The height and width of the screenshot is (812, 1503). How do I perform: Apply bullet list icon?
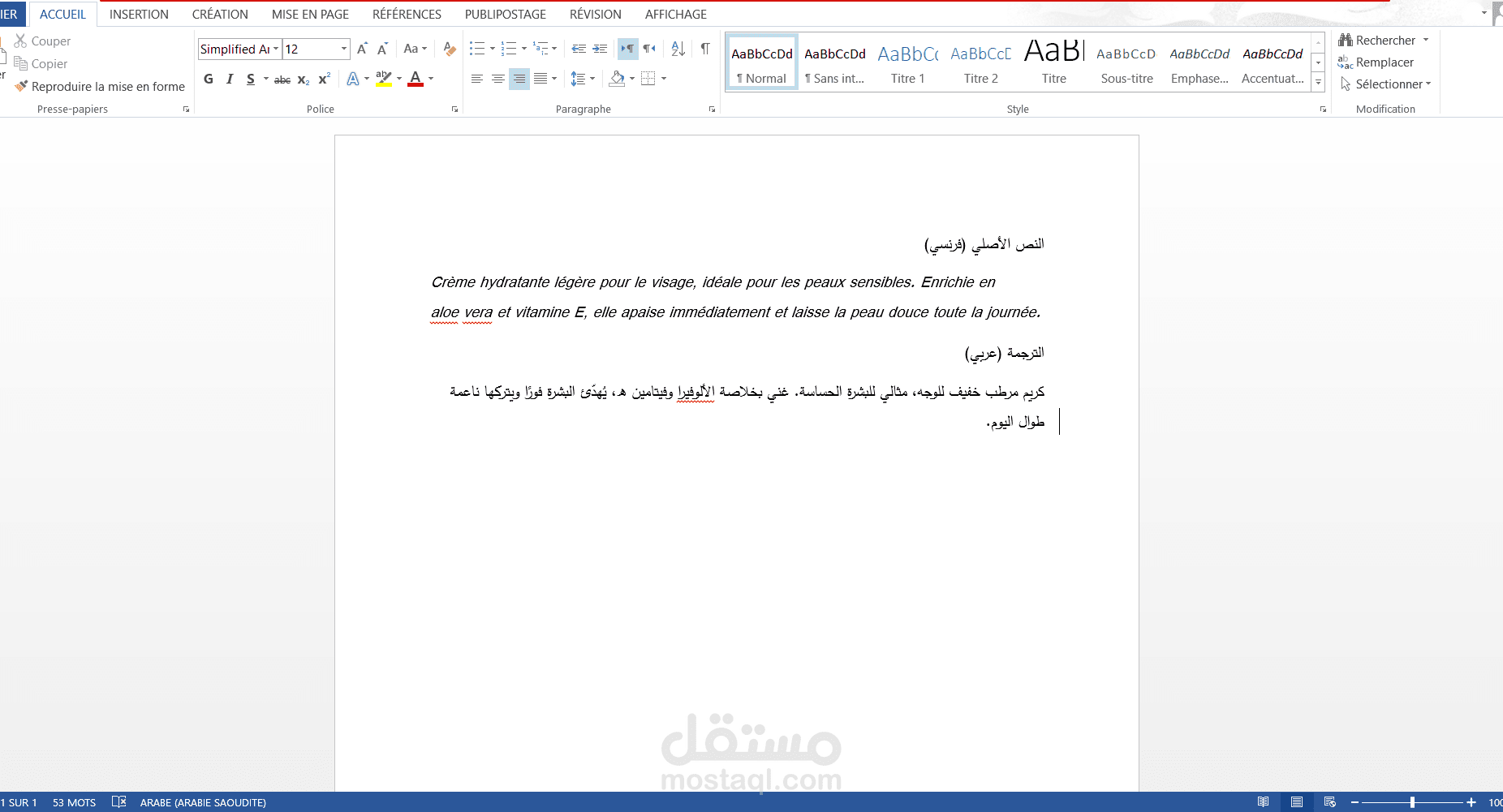tap(477, 49)
